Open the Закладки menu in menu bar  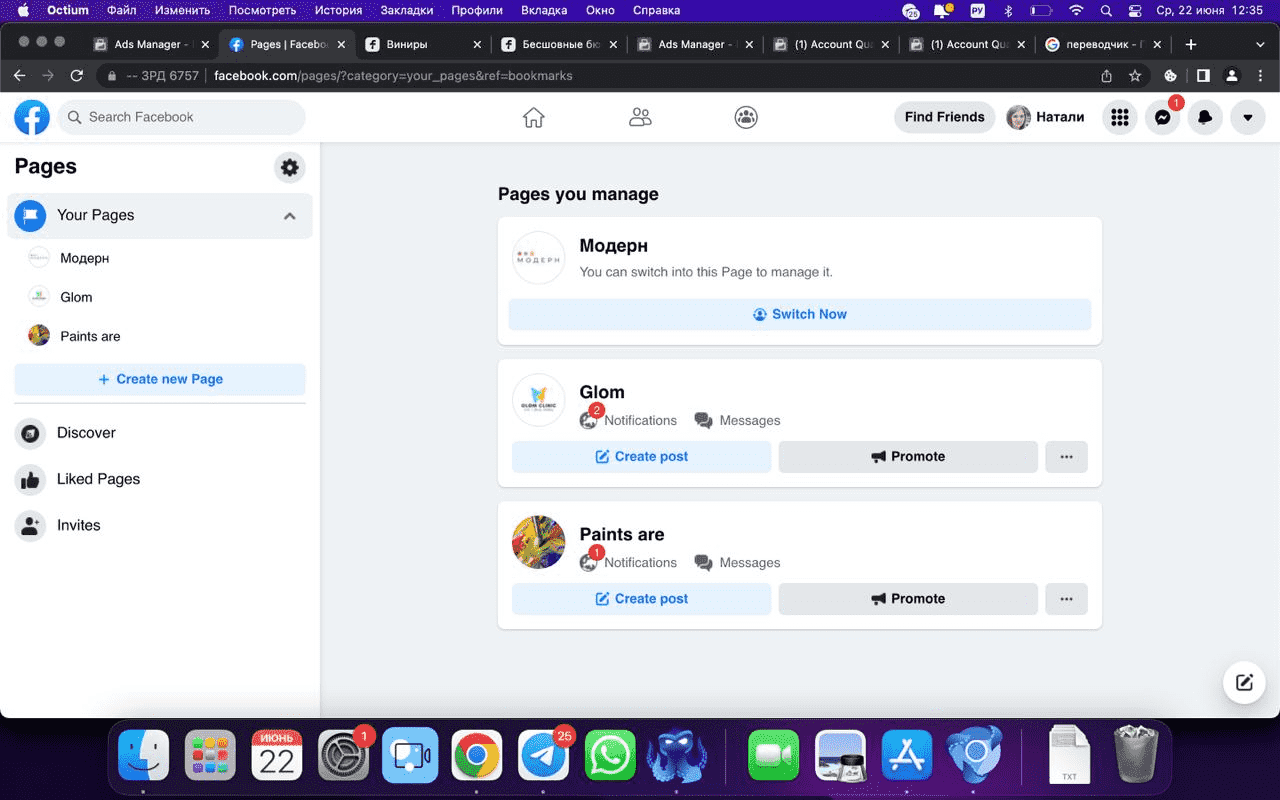click(407, 10)
